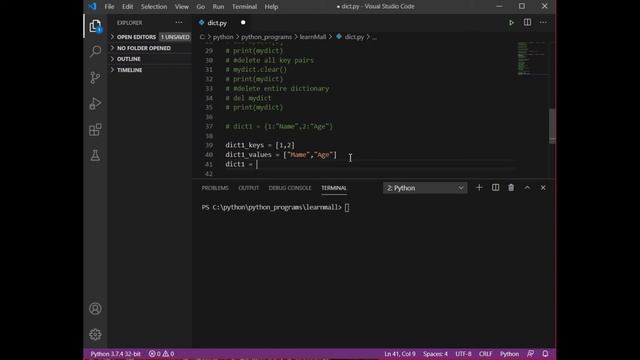Open the Run menu
Screen dimensions: 640x360
(218, 7)
